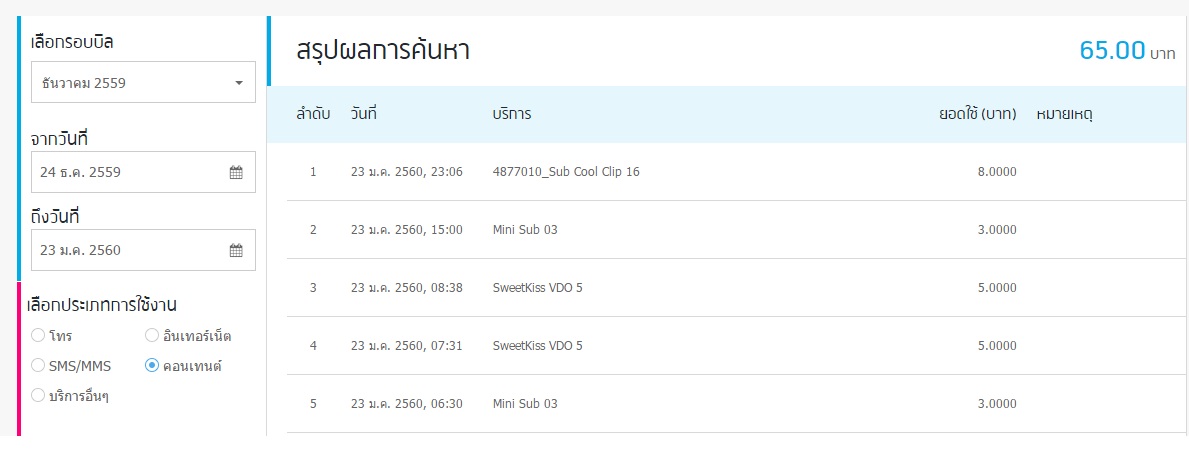Viewport: 1189px width, 460px height.
Task: Open calendar for ถึงวันที่ end date
Action: pyautogui.click(x=236, y=250)
